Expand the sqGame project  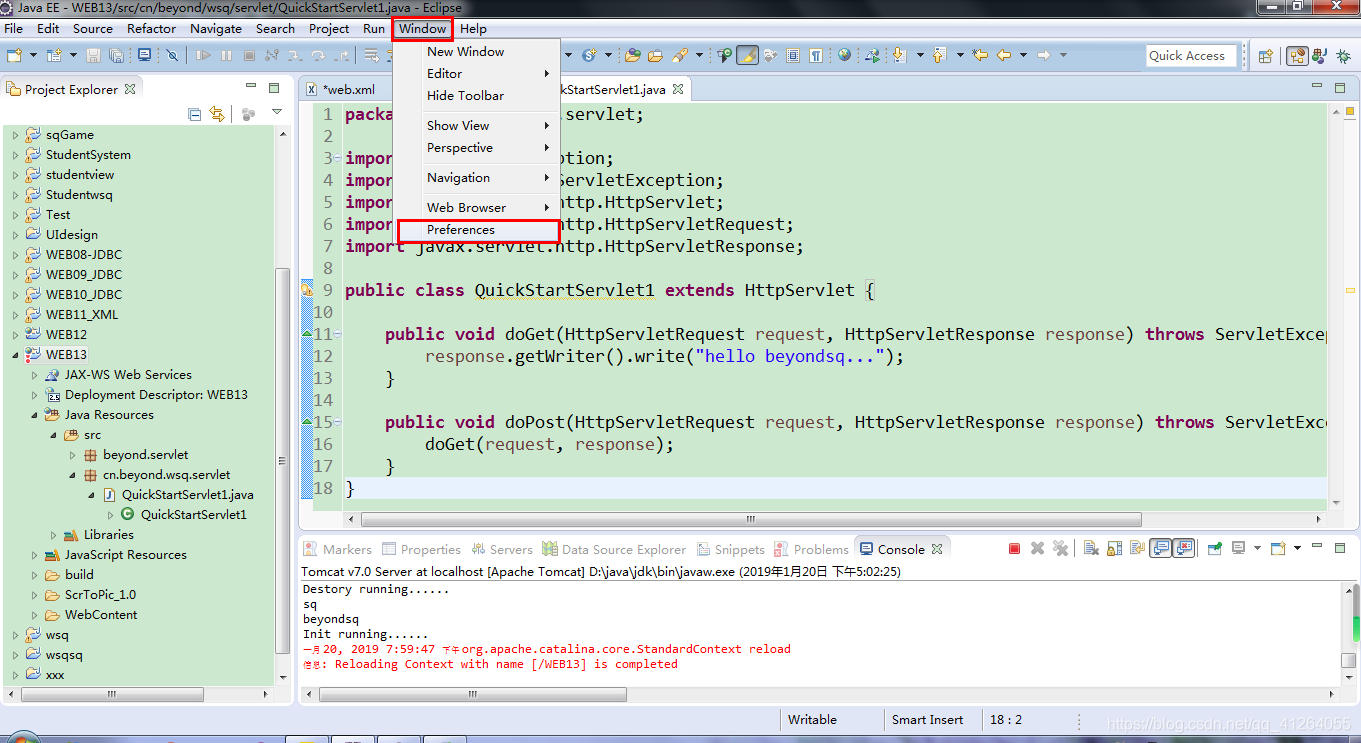tap(15, 135)
